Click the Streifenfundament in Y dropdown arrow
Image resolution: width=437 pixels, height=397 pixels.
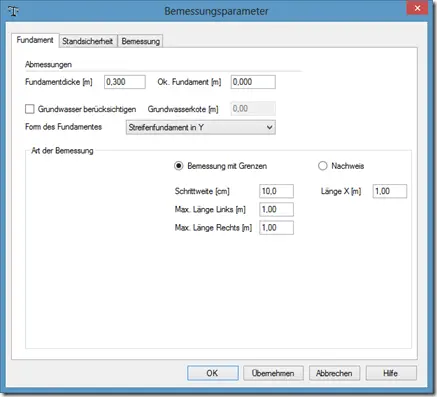coord(270,127)
